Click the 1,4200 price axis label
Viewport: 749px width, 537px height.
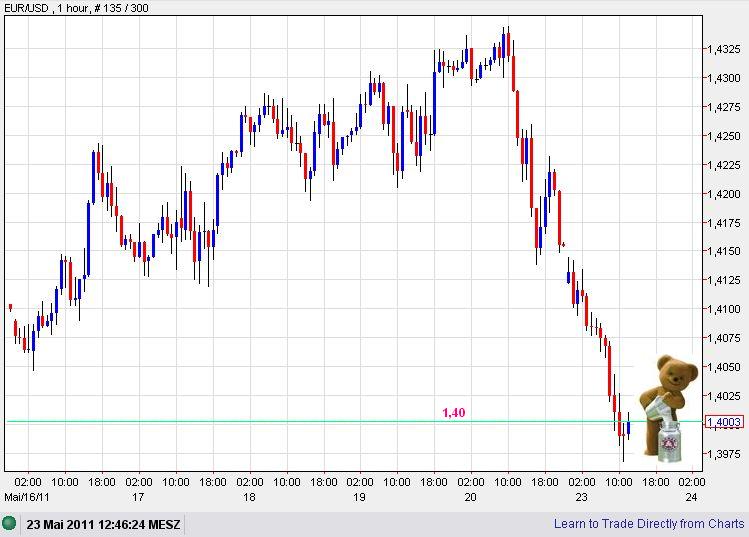[x=724, y=194]
